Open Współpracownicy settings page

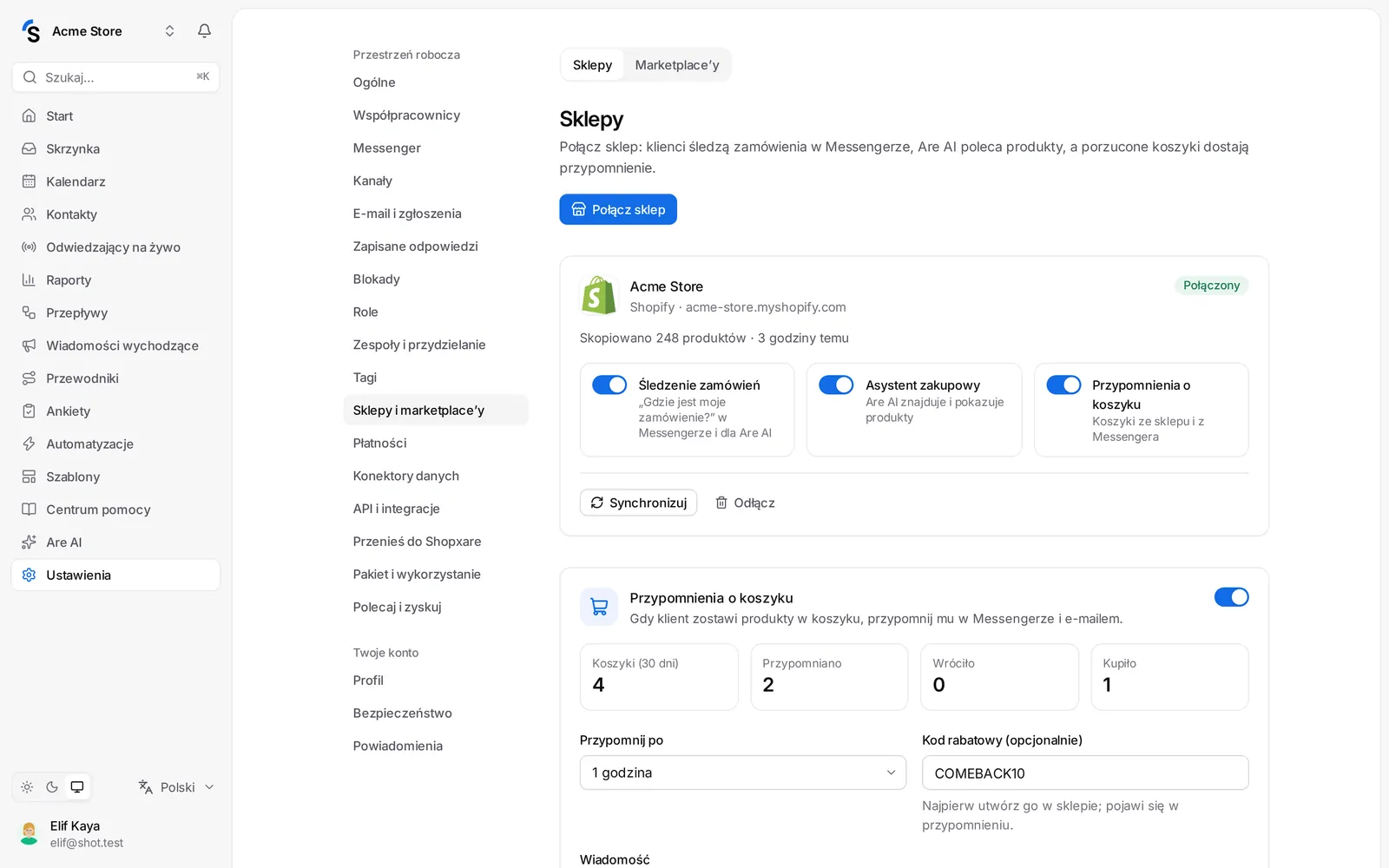435,115
